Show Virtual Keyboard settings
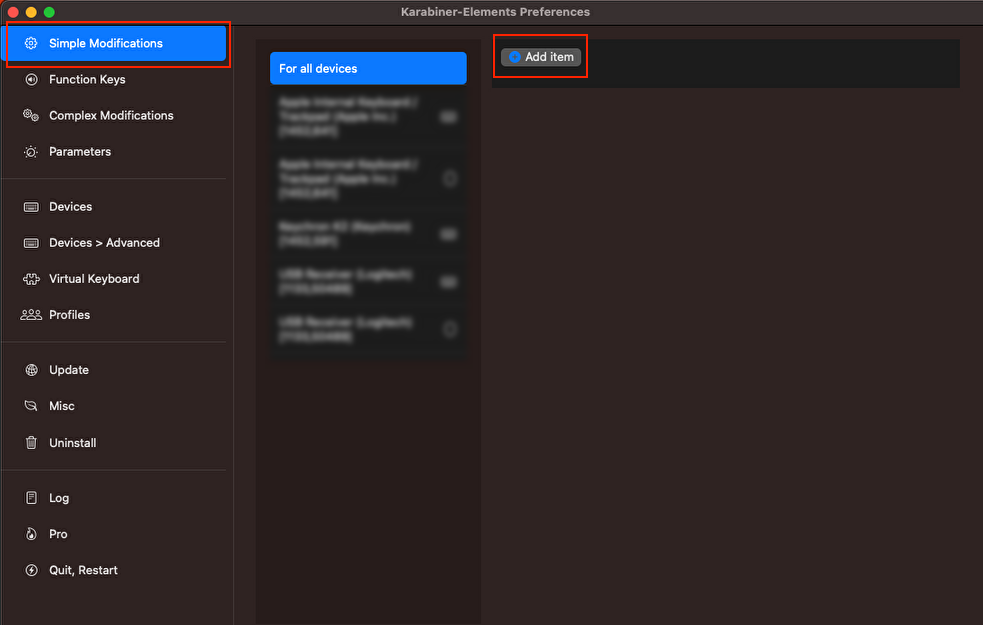This screenshot has height=625, width=983. coord(94,279)
